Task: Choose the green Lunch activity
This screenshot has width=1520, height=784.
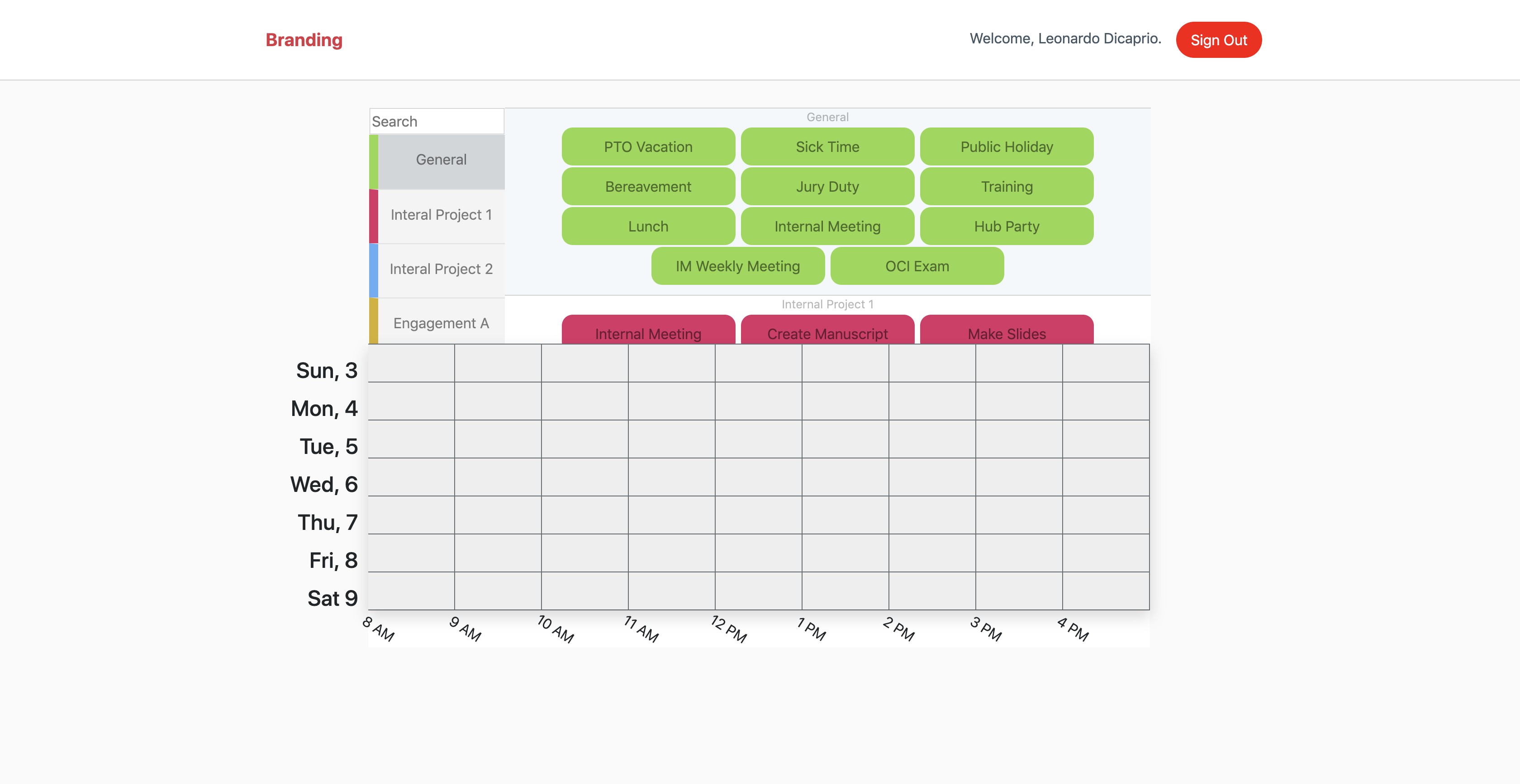Action: (x=648, y=227)
